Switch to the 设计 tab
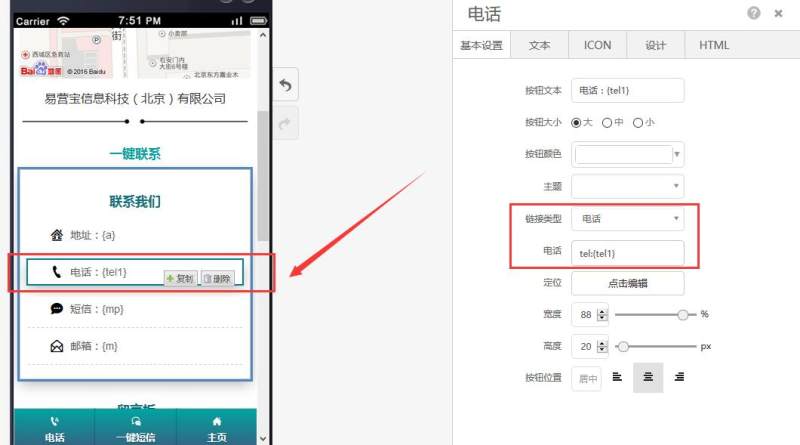 point(656,45)
